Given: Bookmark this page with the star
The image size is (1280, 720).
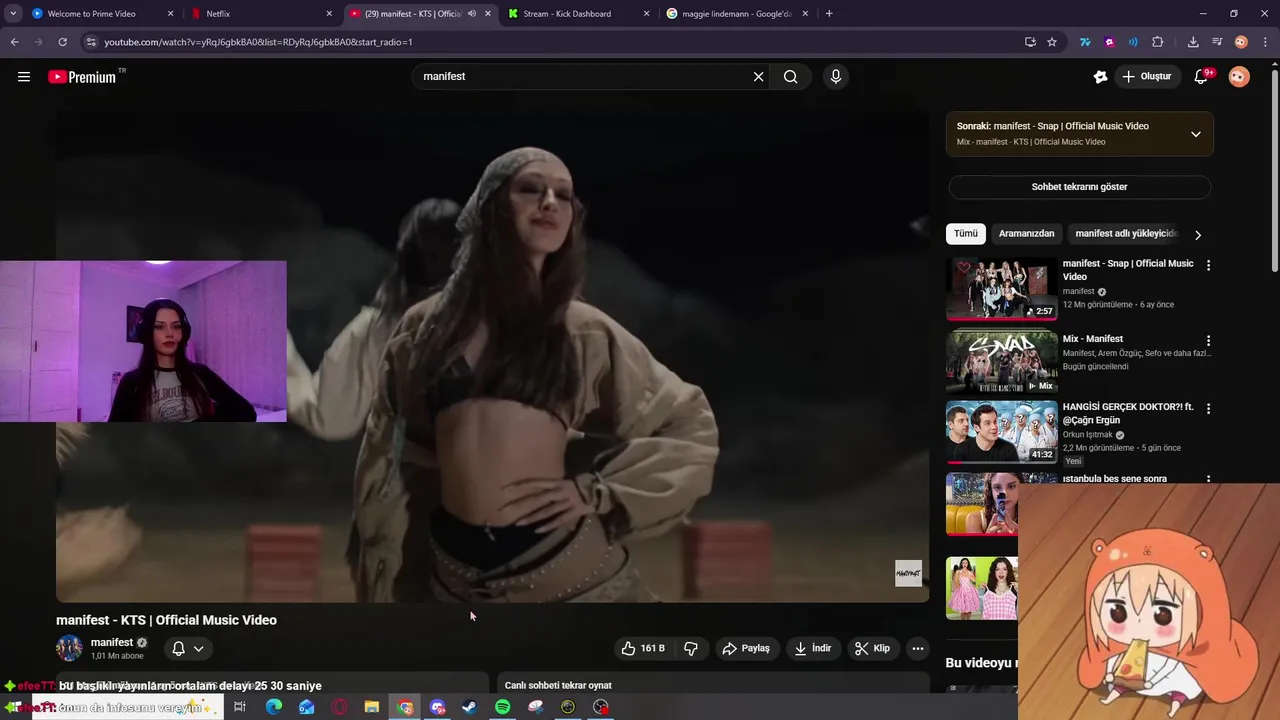Looking at the screenshot, I should [1052, 42].
